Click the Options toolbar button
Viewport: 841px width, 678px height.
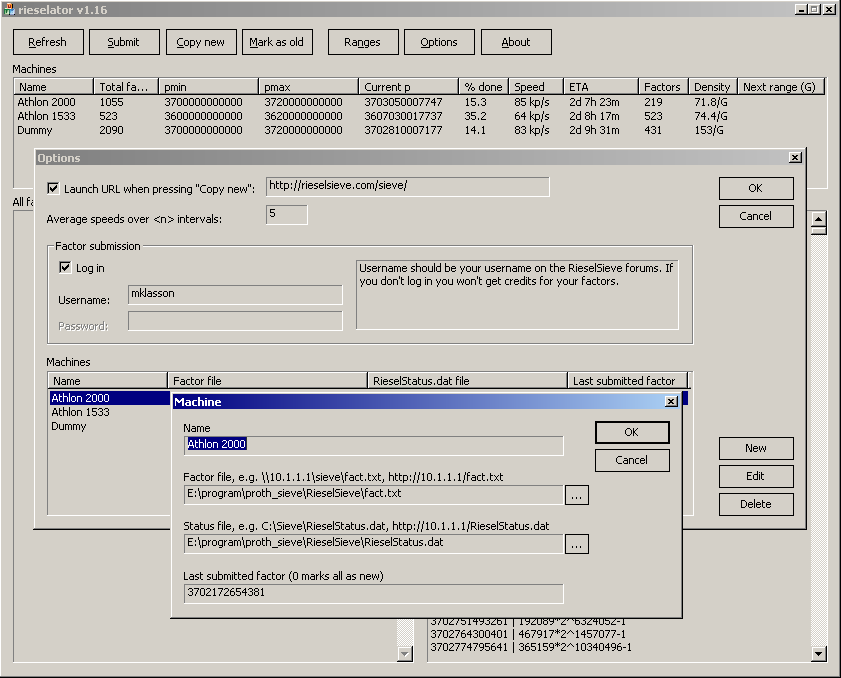point(439,42)
